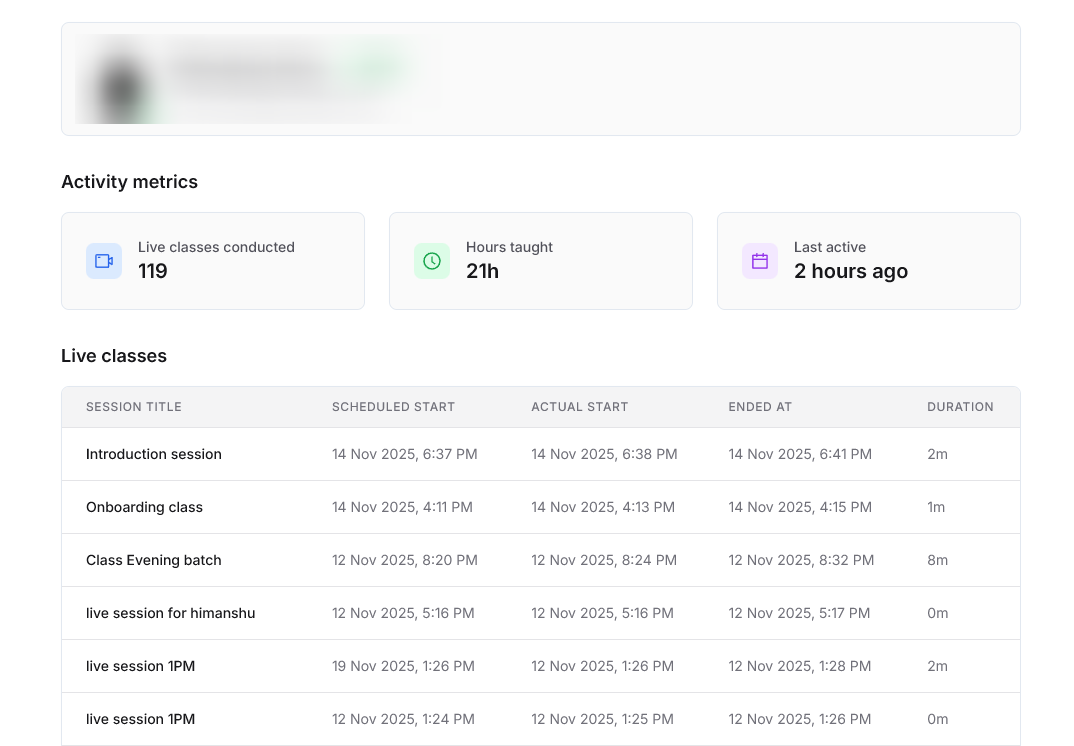This screenshot has width=1074, height=746.
Task: Open the Onboarding class session
Action: click(x=144, y=507)
